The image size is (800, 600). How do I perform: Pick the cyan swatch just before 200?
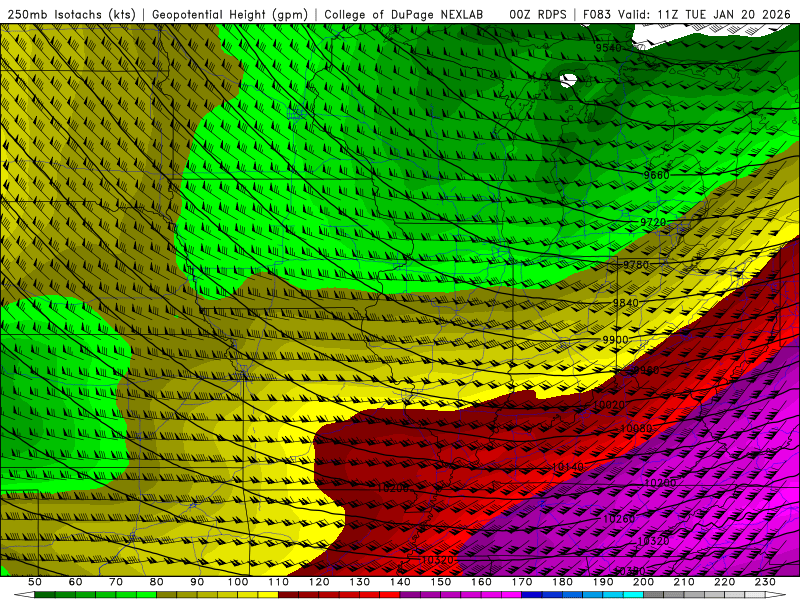[634, 595]
